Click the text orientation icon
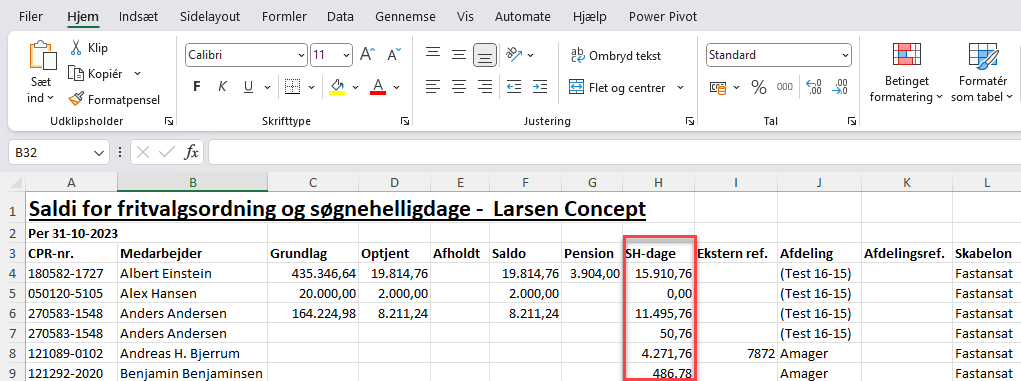 514,55
